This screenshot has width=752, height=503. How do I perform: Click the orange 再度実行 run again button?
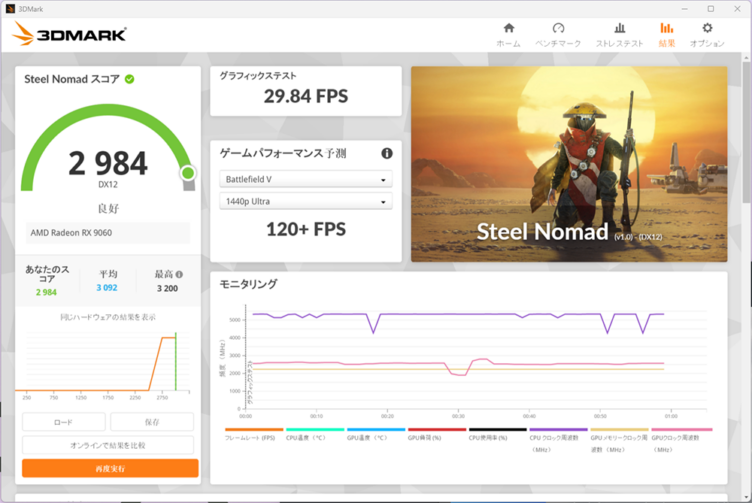point(110,468)
